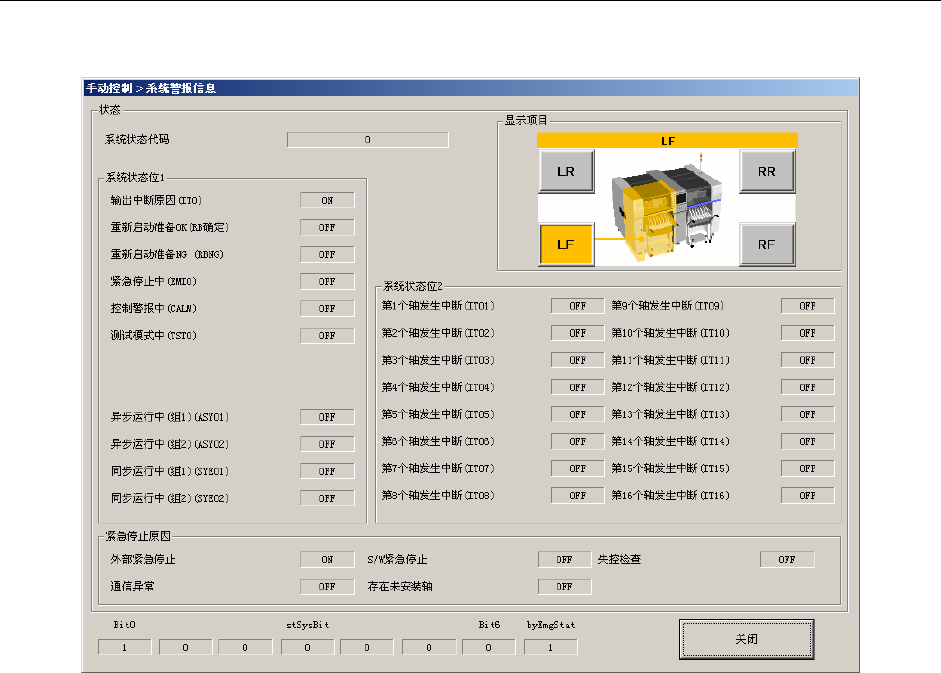
Task: Select the RR machine position button
Action: 767,171
